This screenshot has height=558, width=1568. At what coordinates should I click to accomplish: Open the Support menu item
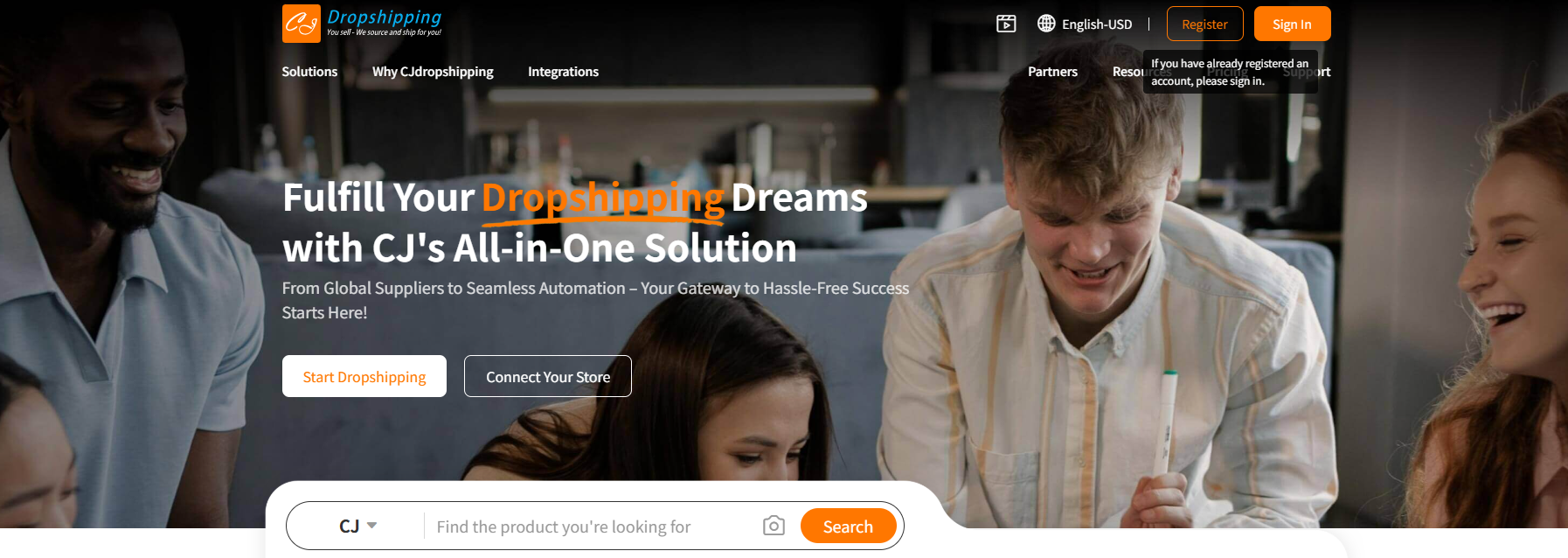(x=1323, y=72)
